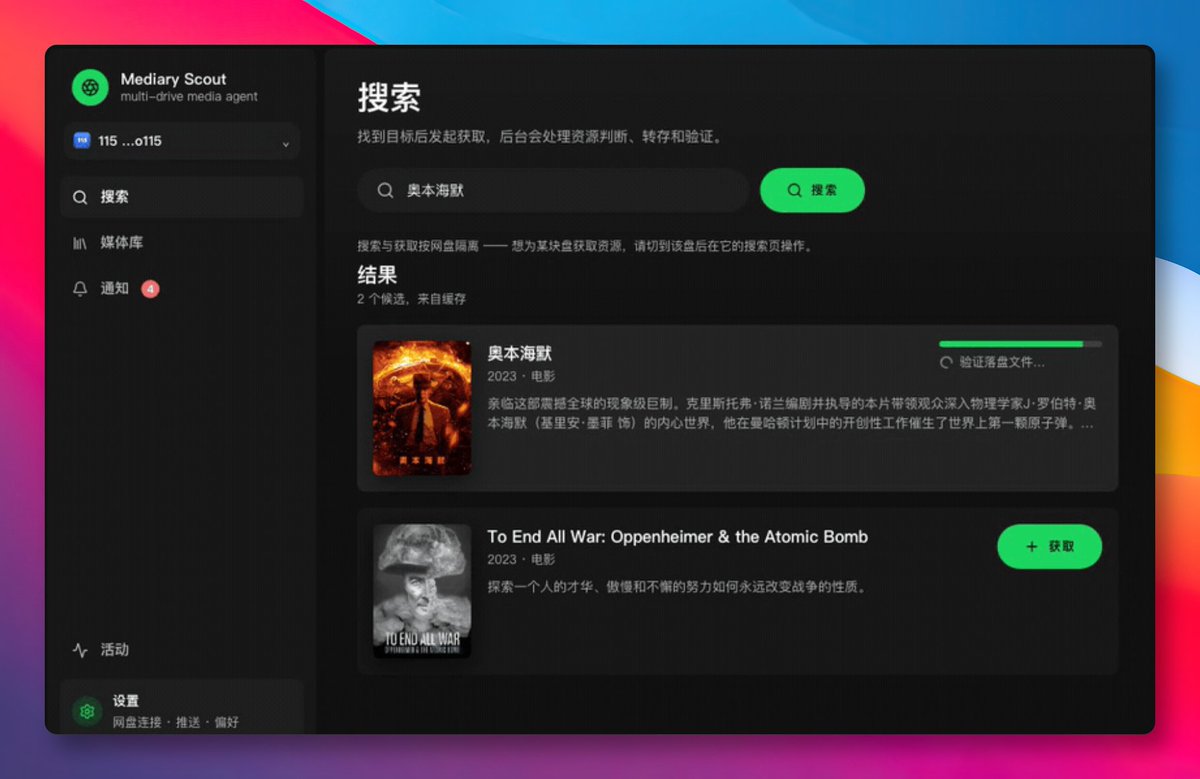Click the 搜索与获取按网盘隔离 hint text
The width and height of the screenshot is (1200, 779).
(x=584, y=246)
